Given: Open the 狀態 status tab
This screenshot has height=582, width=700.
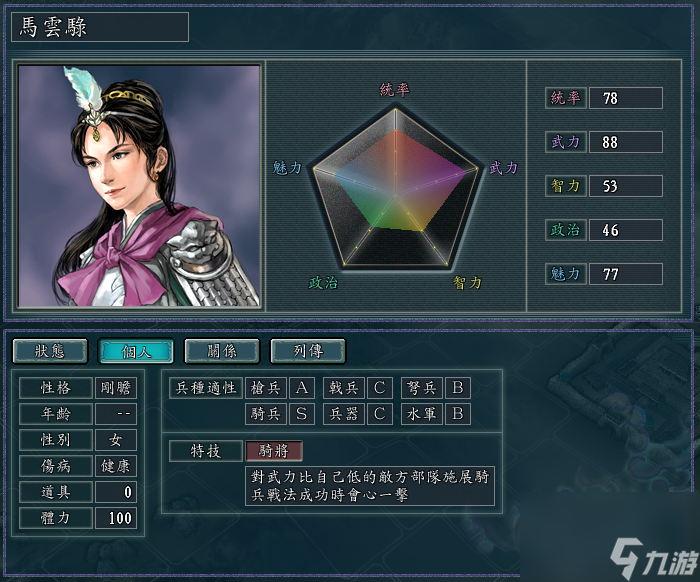Looking at the screenshot, I should [50, 351].
